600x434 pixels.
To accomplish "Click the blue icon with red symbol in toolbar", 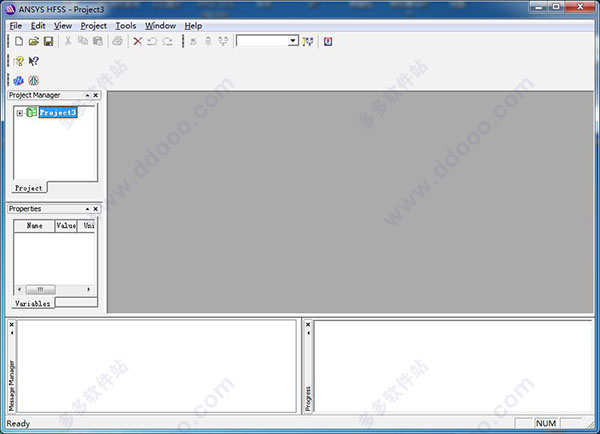I will [328, 41].
